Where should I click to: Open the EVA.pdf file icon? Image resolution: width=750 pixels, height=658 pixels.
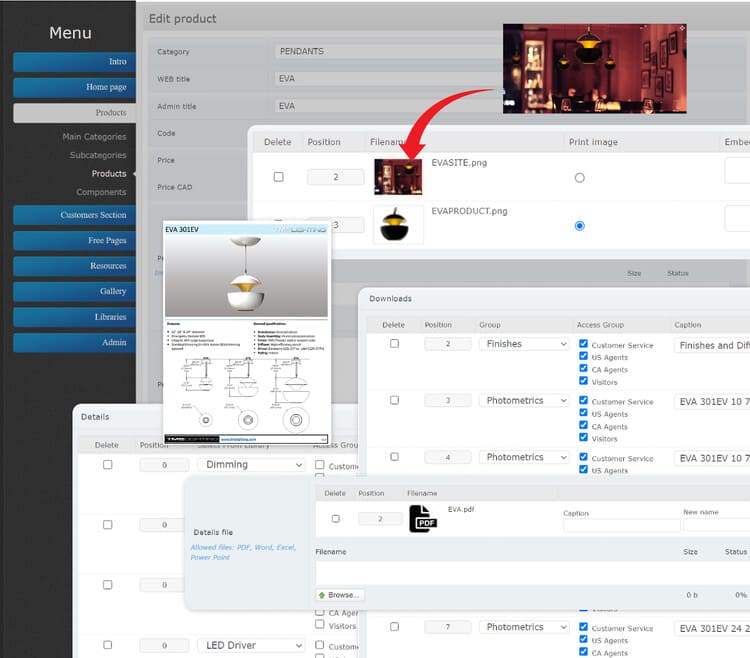423,519
